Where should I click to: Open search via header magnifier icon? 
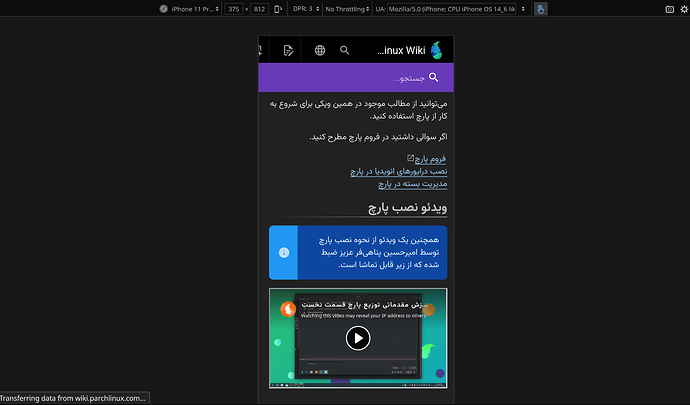click(x=345, y=50)
